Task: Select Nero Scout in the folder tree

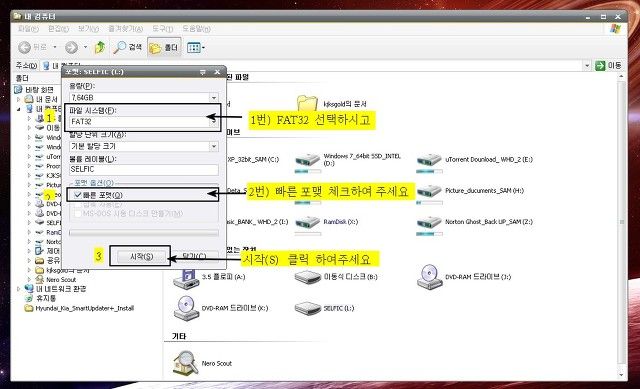Action: click(61, 280)
